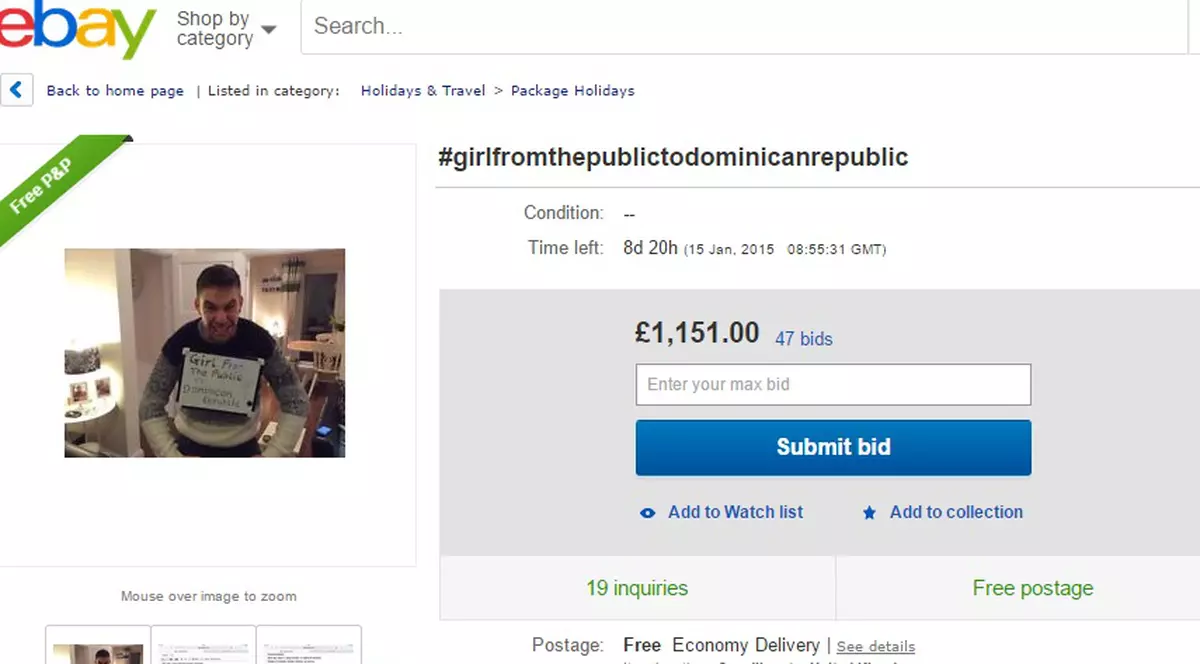Select the second thumbnail below the photo
This screenshot has width=1200, height=664.
pos(204,646)
